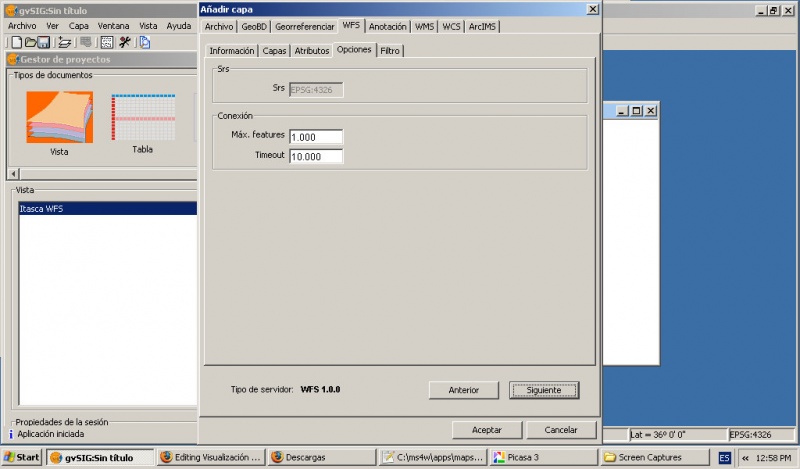Click the save project floppy disk icon

pos(44,42)
